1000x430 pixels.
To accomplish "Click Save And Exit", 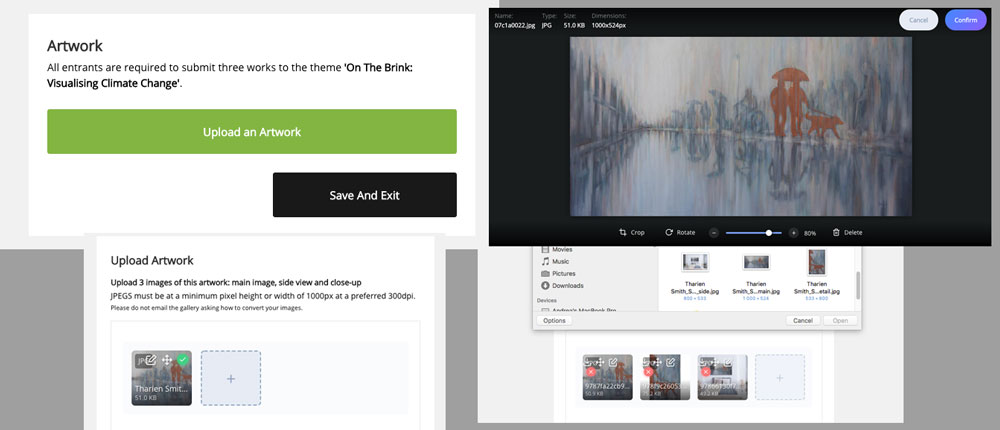I will coord(365,195).
